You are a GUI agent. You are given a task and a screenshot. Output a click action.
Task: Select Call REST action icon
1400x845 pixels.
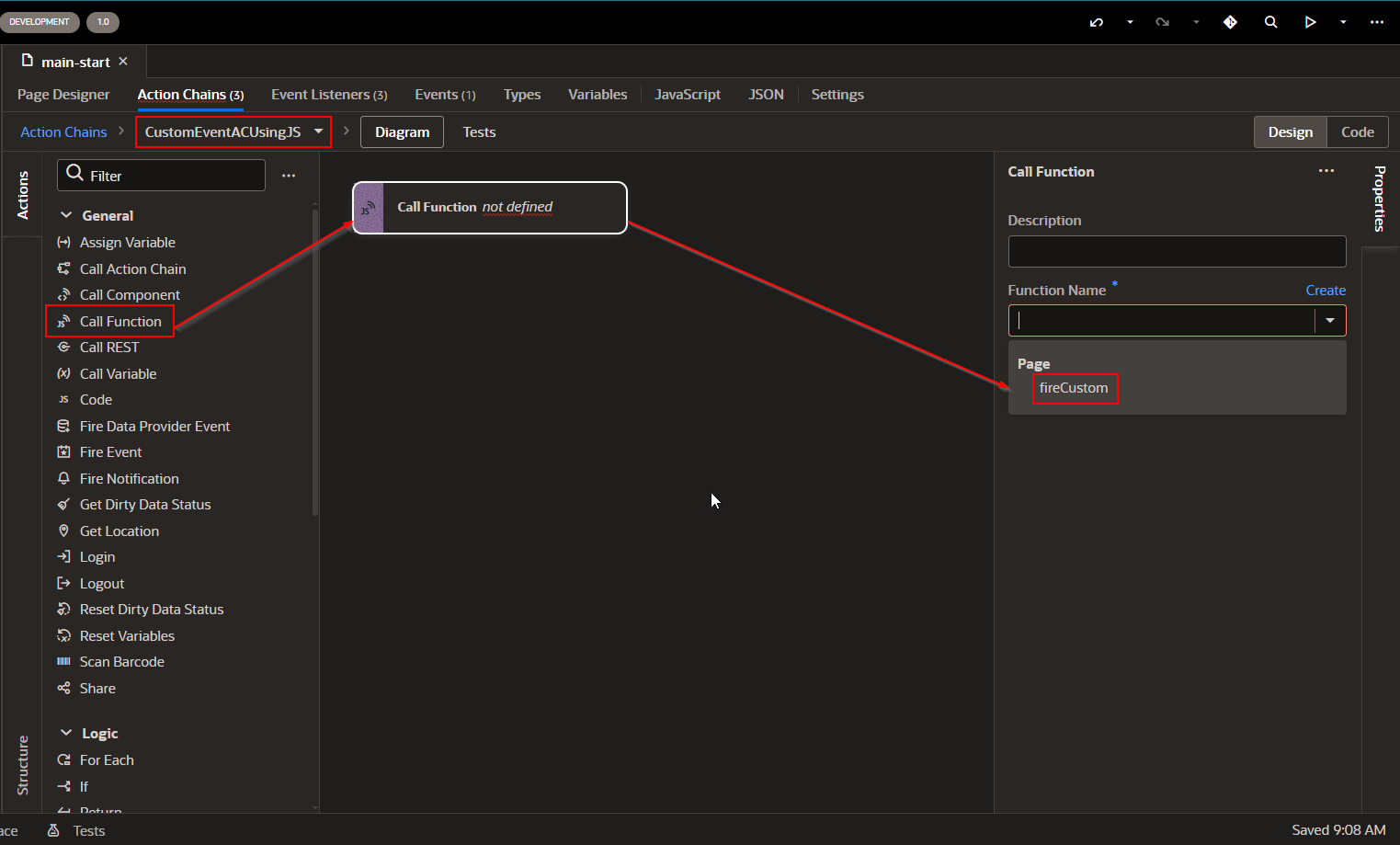63,348
